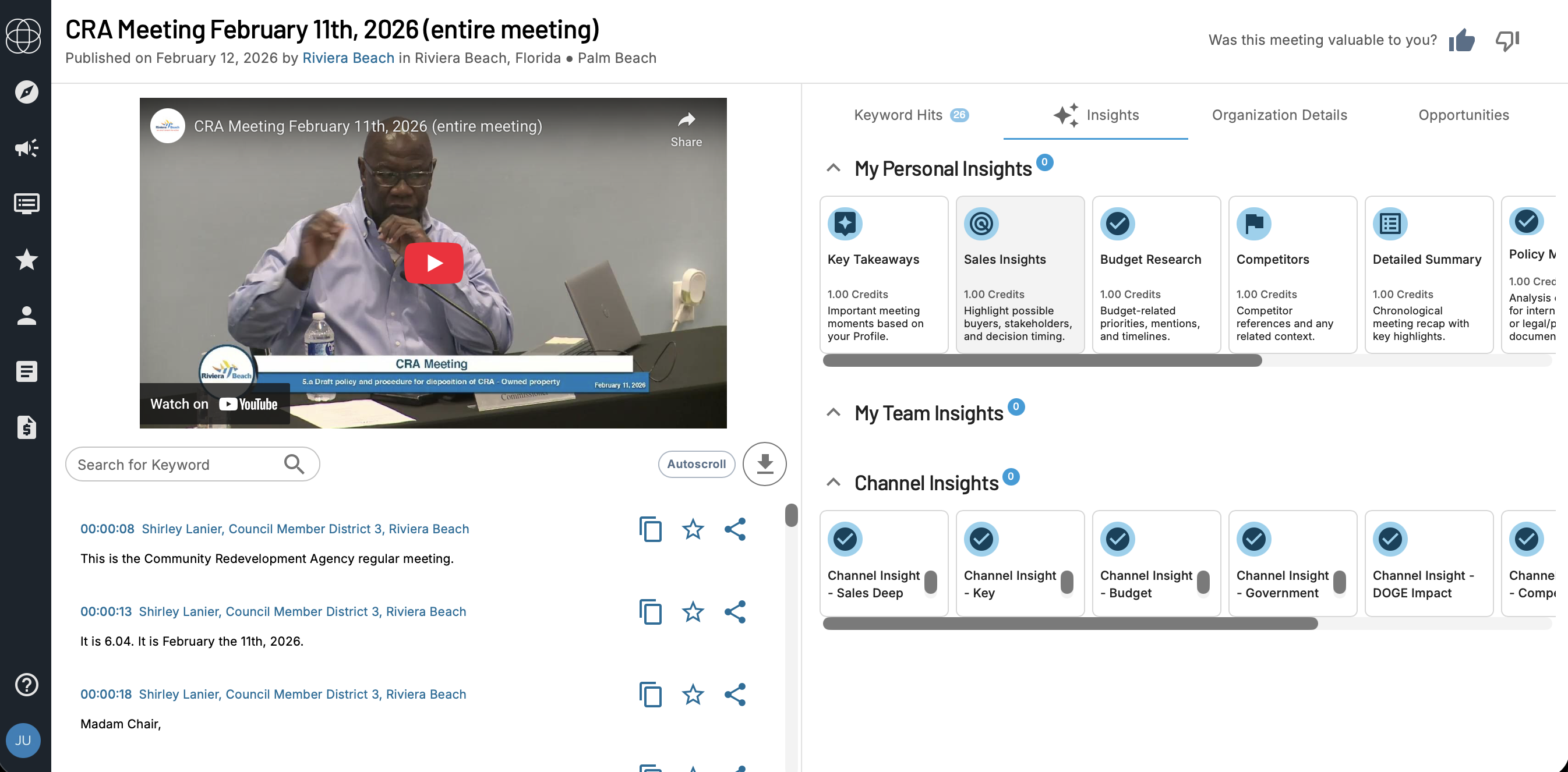Image resolution: width=1568 pixels, height=772 pixels.
Task: Click the Riviera Beach publisher link
Action: [x=348, y=58]
